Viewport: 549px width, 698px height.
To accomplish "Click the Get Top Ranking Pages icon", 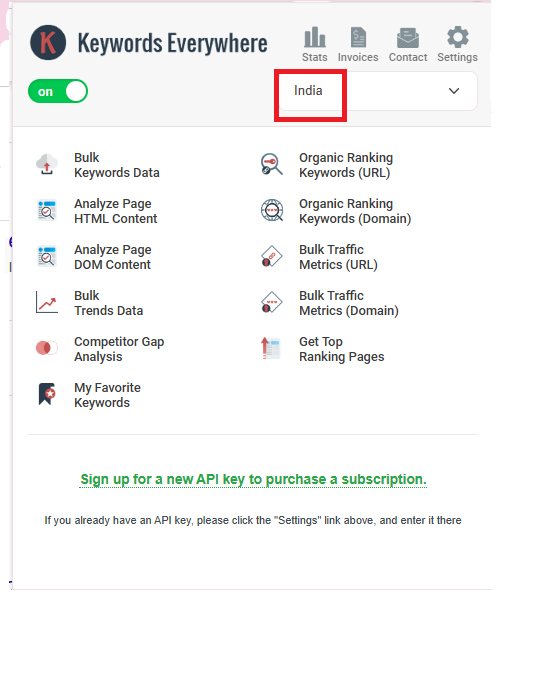I will click(271, 348).
